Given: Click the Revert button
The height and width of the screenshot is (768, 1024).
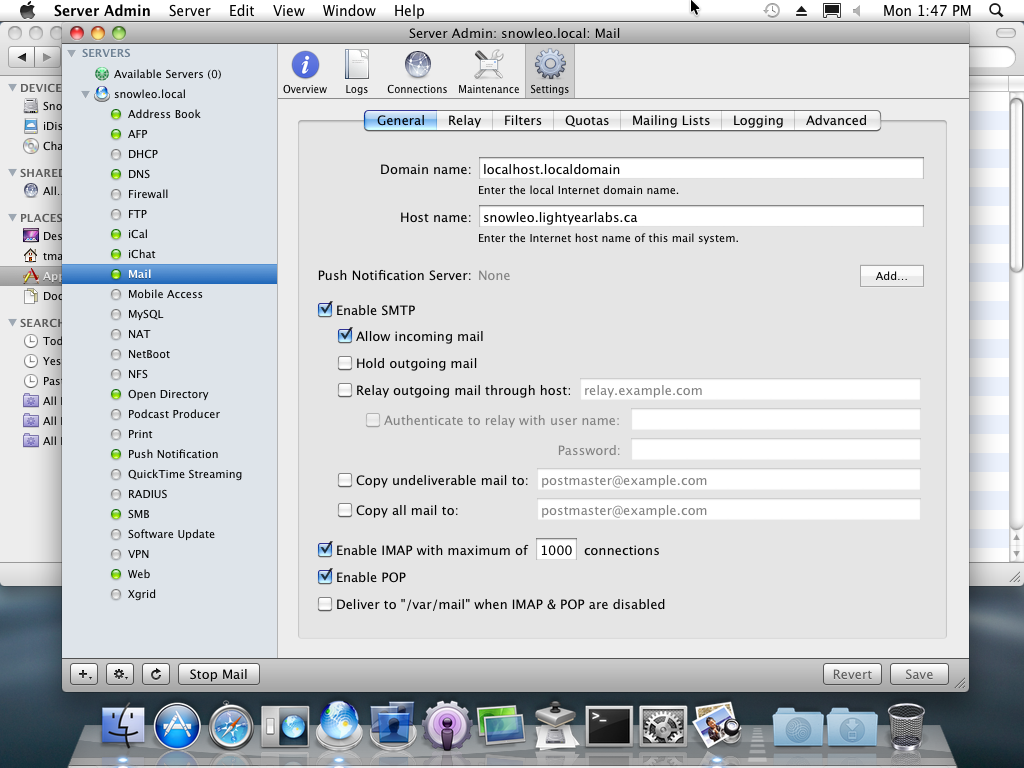Looking at the screenshot, I should (x=852, y=674).
